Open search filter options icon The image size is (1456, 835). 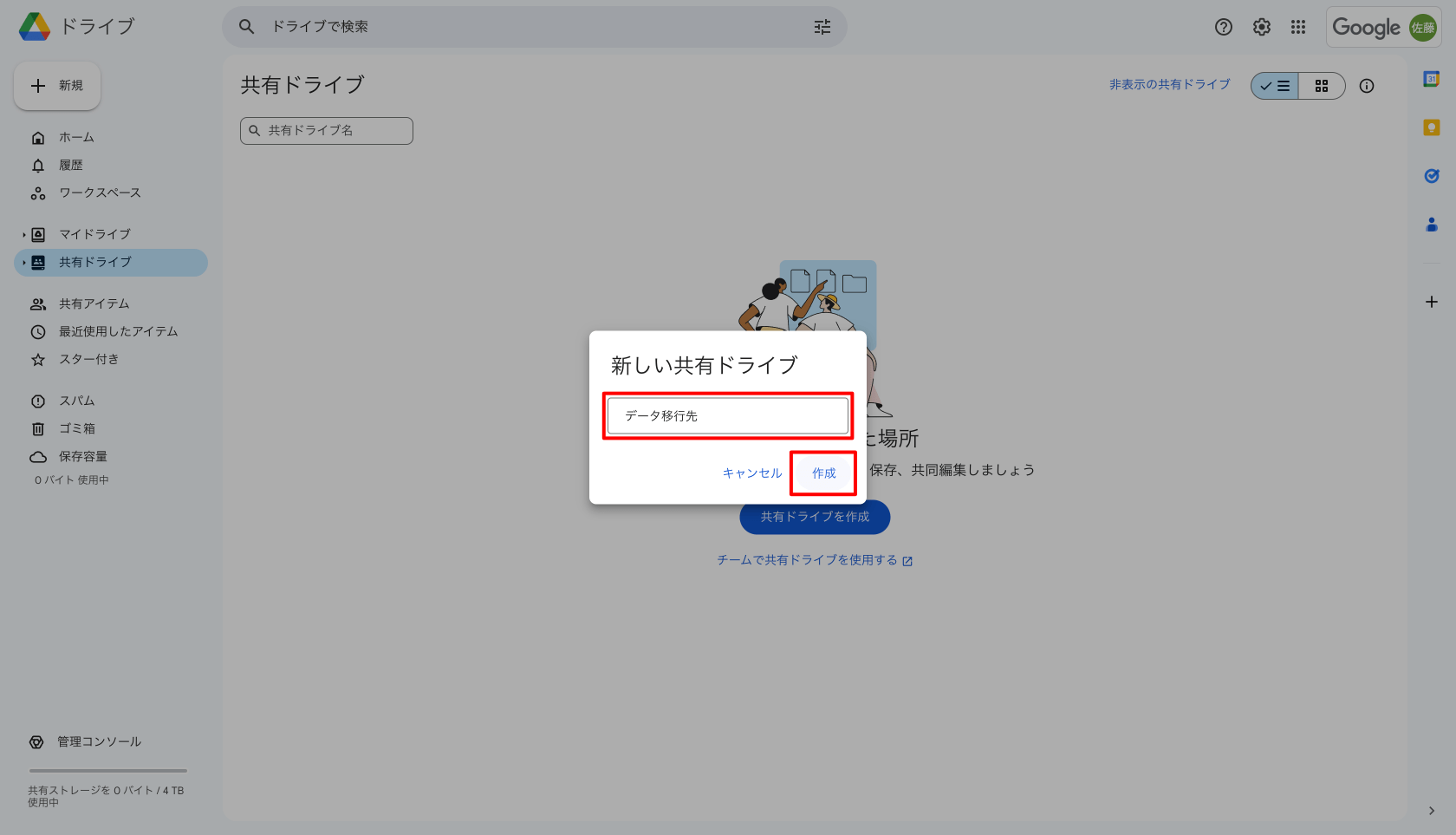[x=822, y=27]
